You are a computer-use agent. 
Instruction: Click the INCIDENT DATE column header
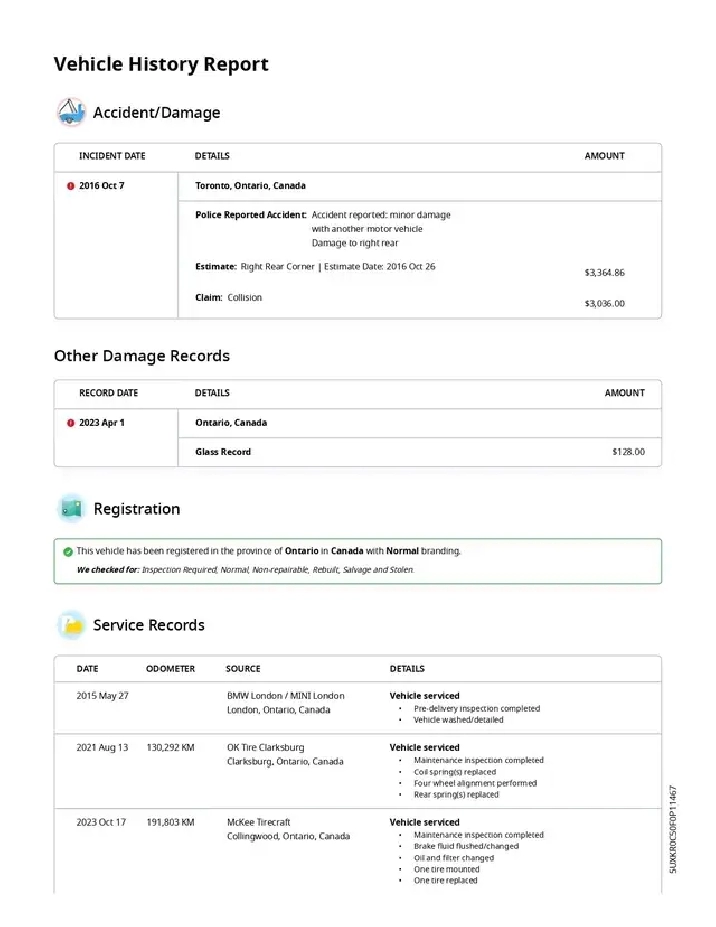(112, 156)
